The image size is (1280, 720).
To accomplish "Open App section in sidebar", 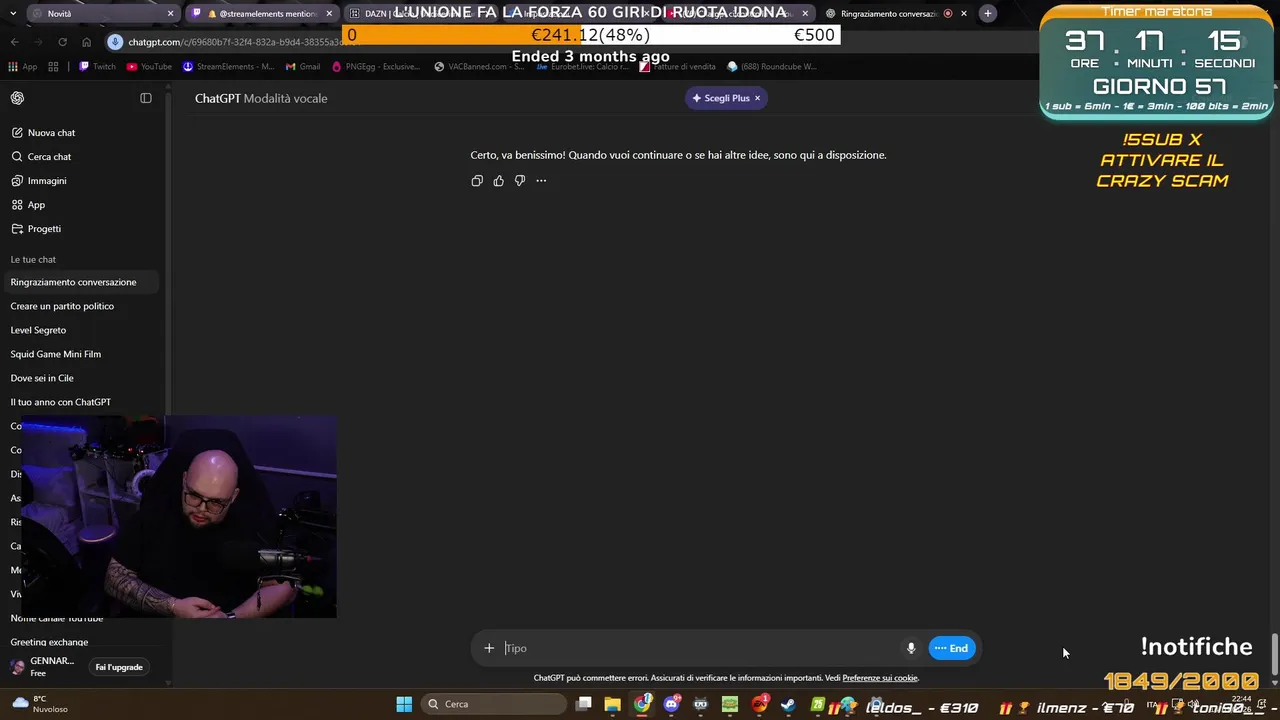I will tap(82, 205).
